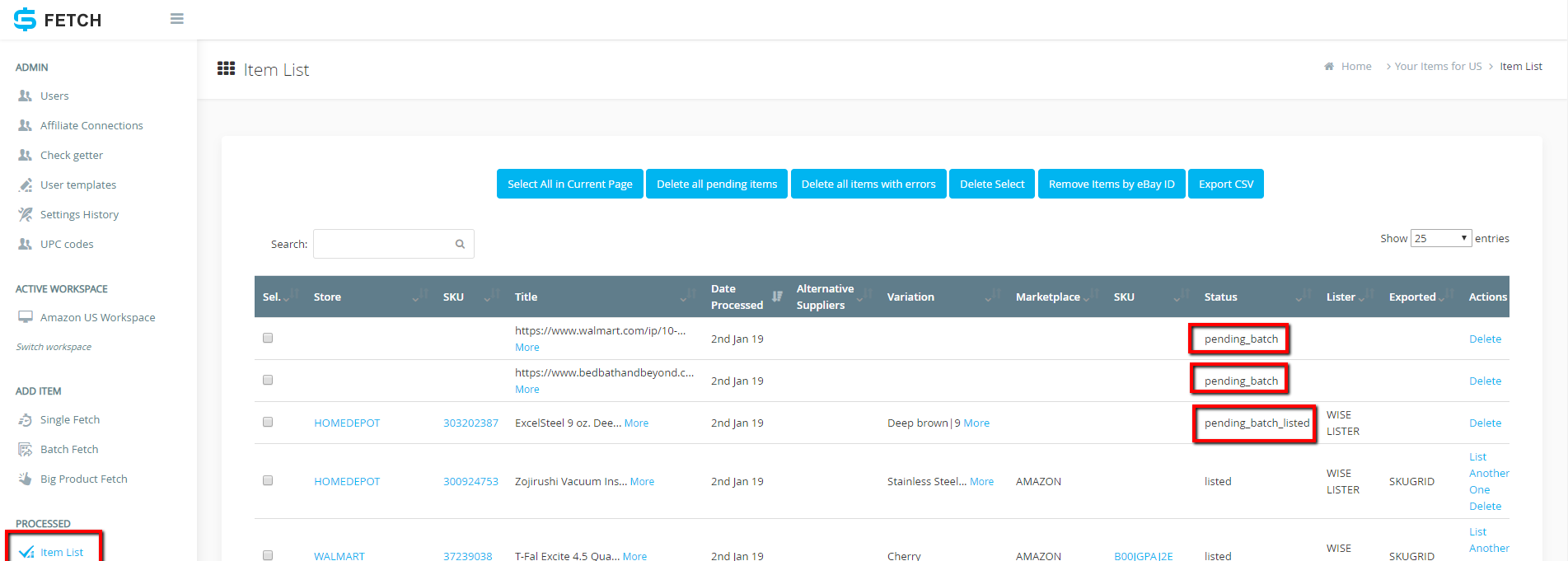Check the T-Fal Excite row checkbox
Image resolution: width=1568 pixels, height=561 pixels.
[268, 555]
